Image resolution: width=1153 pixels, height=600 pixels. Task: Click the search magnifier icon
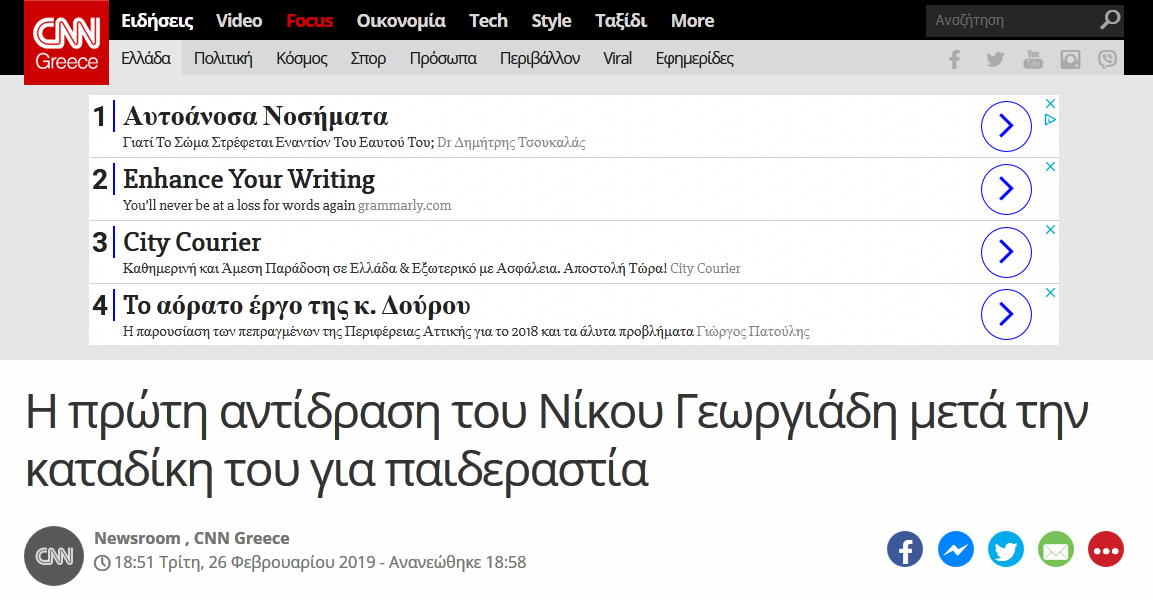click(x=1110, y=20)
